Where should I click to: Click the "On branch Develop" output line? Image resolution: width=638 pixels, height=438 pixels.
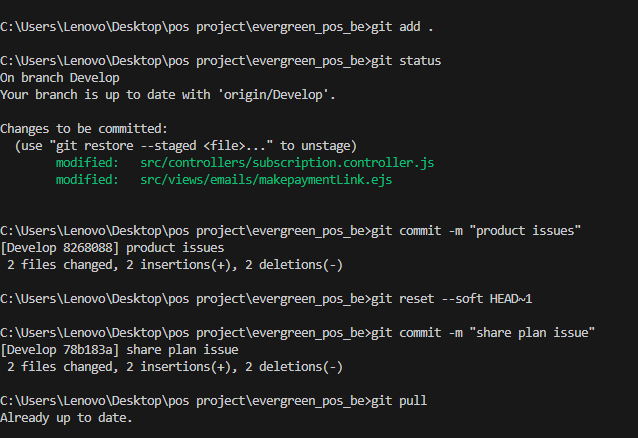tap(59, 77)
